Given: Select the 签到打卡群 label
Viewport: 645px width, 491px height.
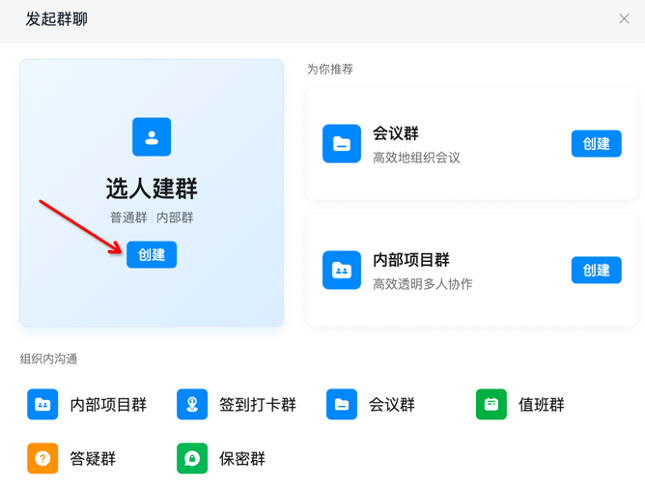Looking at the screenshot, I should pos(258,405).
